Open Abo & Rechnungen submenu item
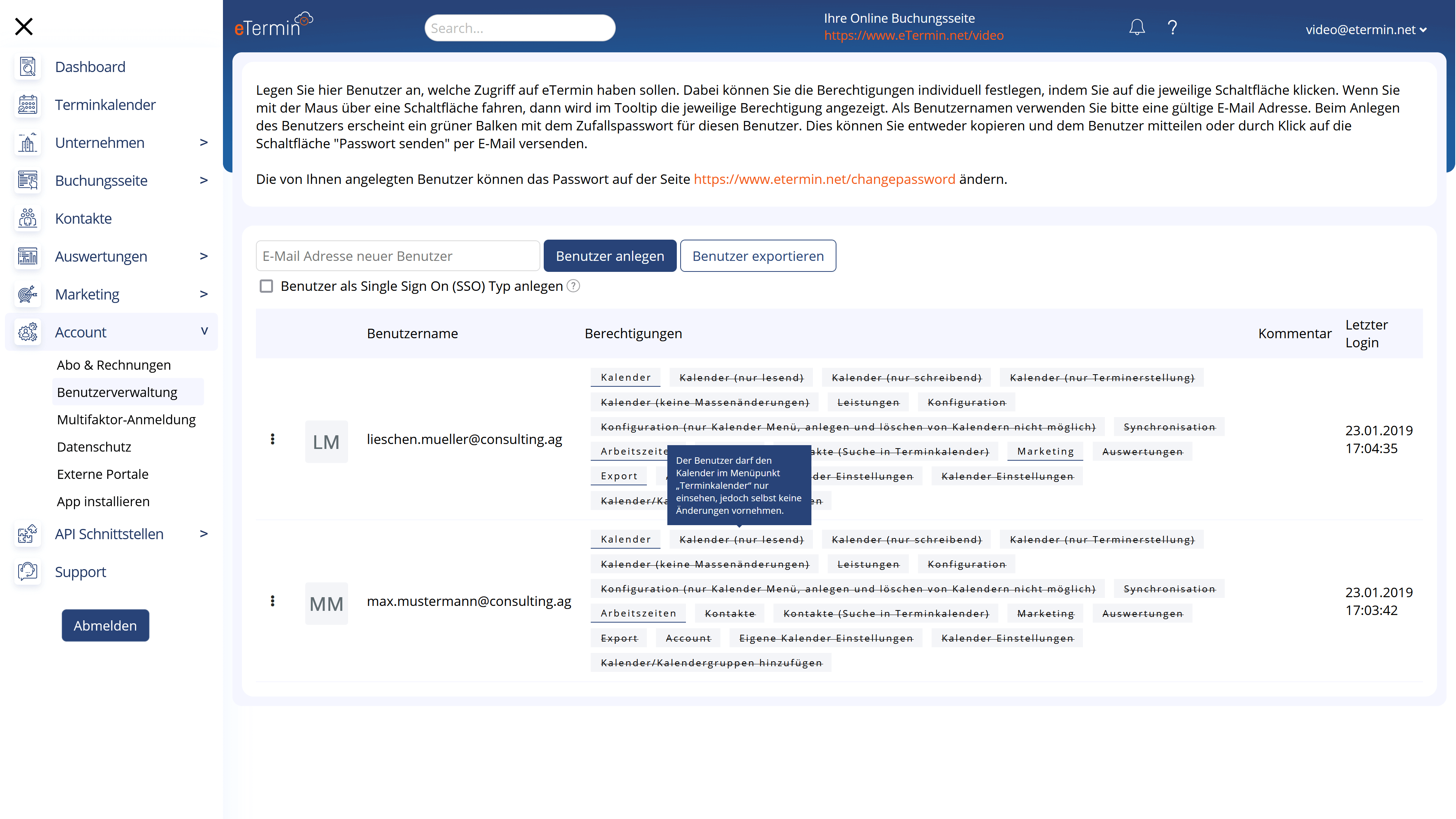Screen dimensions: 1456x819 click(x=114, y=365)
